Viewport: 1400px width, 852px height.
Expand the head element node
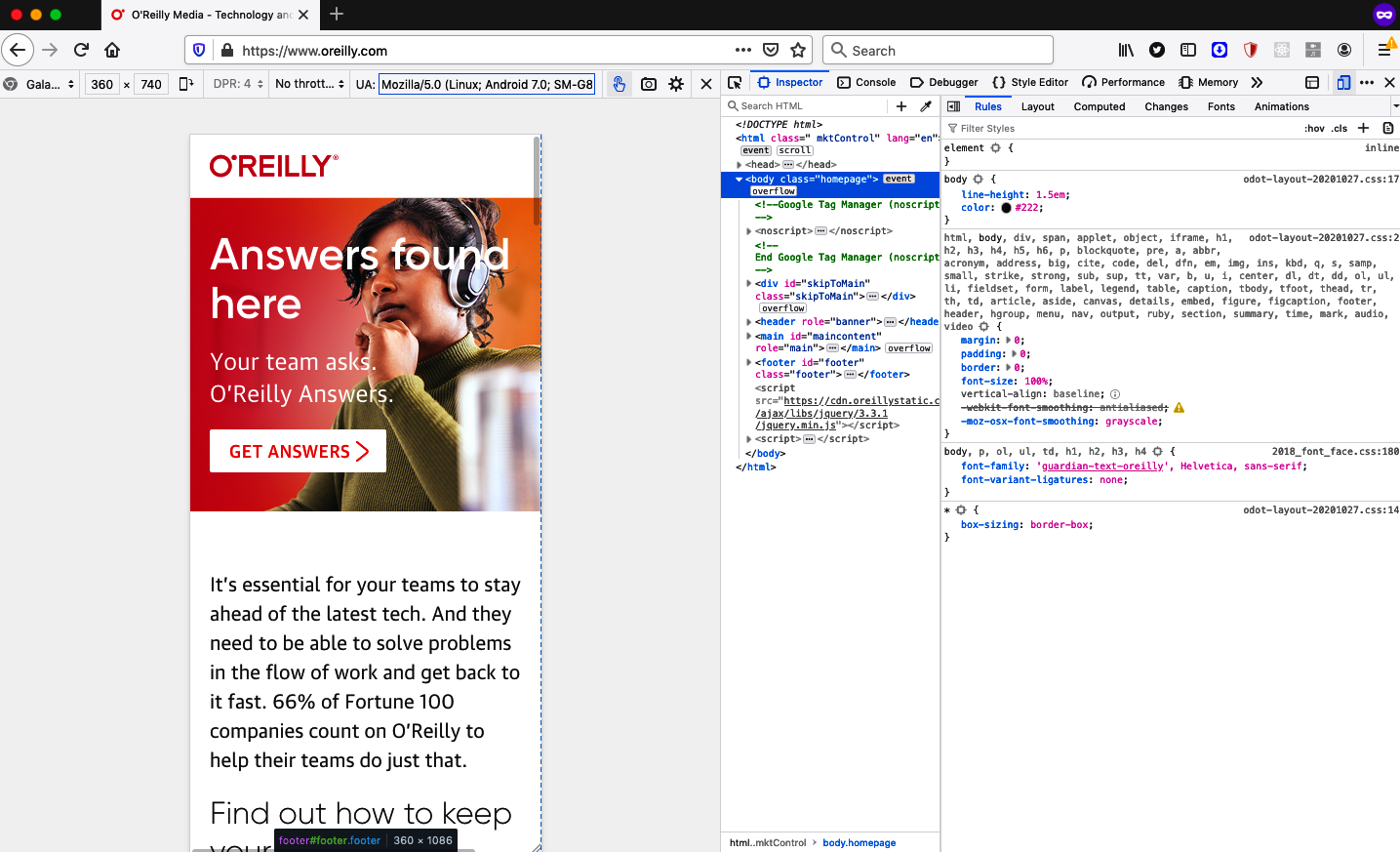(740, 165)
